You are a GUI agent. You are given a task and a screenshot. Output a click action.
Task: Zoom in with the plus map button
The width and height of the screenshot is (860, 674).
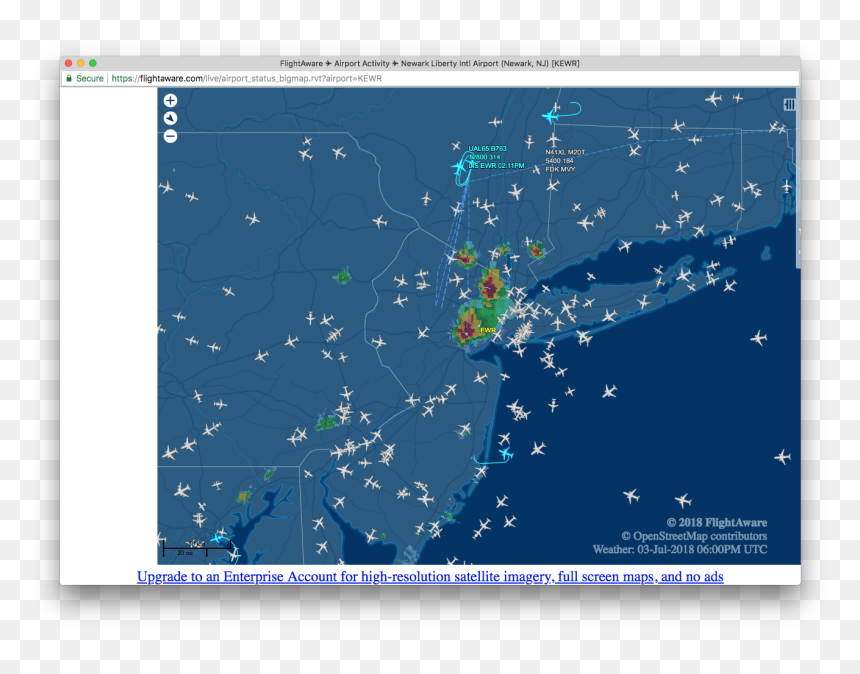pos(171,100)
